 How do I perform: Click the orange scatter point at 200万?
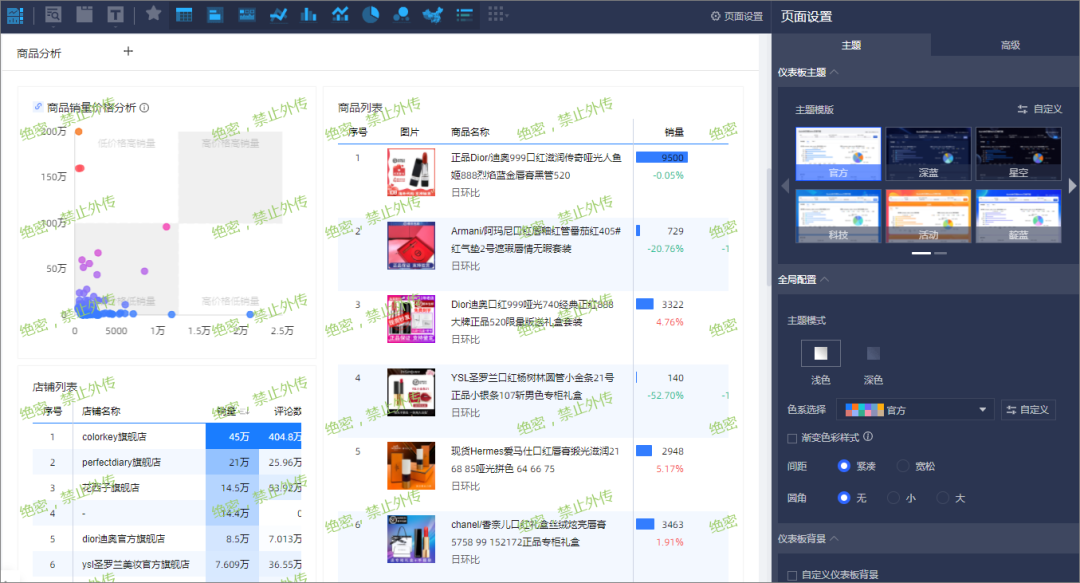79,132
